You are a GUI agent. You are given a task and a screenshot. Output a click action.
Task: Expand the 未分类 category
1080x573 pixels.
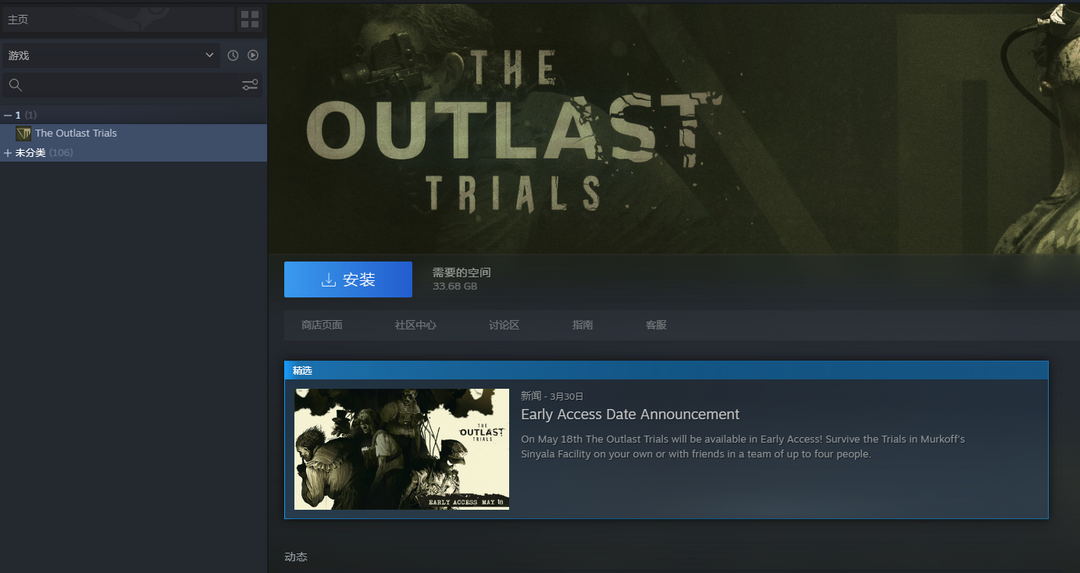pyautogui.click(x=8, y=153)
